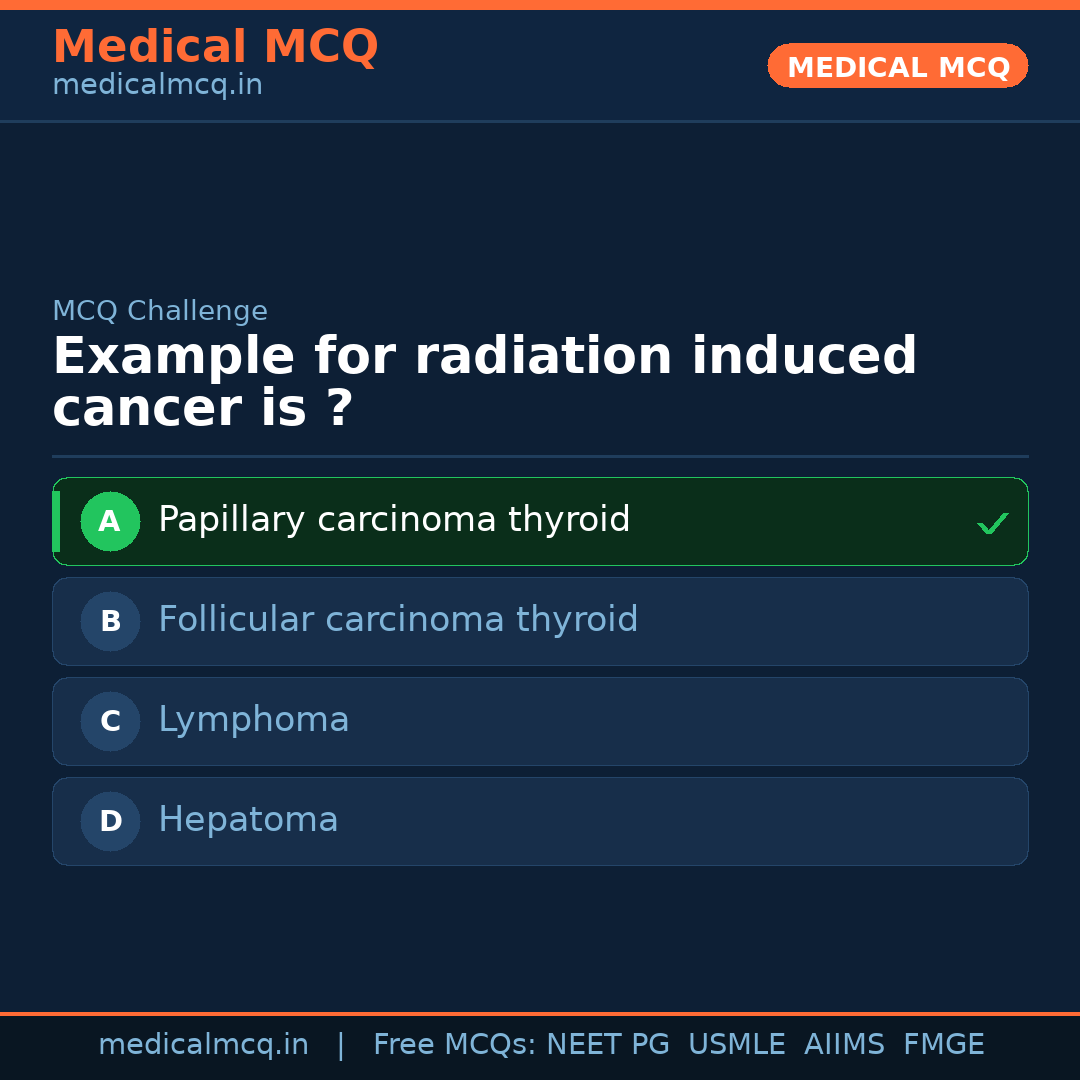Click USMLE in footer

[736, 1045]
